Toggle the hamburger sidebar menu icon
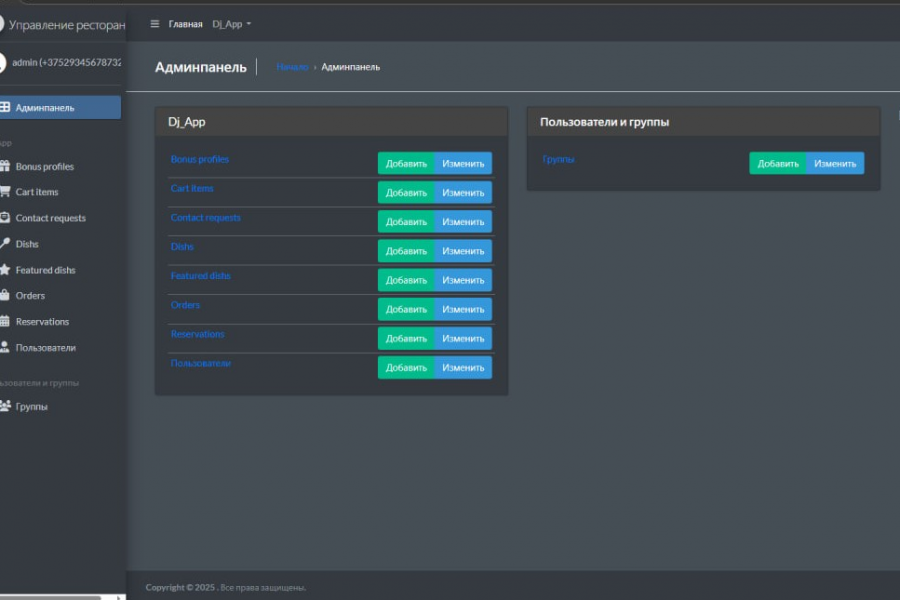Viewport: 900px width, 600px height. coord(154,24)
